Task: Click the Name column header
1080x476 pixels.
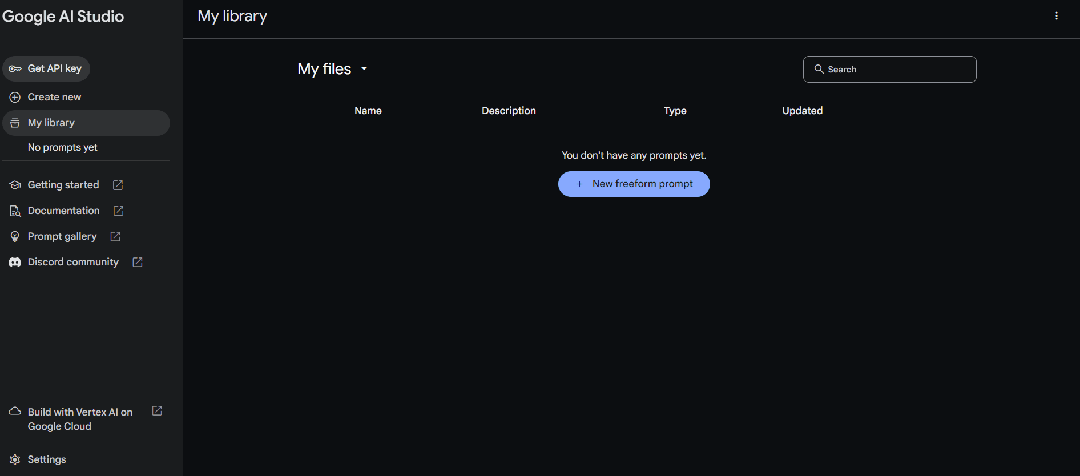Action: pyautogui.click(x=368, y=111)
